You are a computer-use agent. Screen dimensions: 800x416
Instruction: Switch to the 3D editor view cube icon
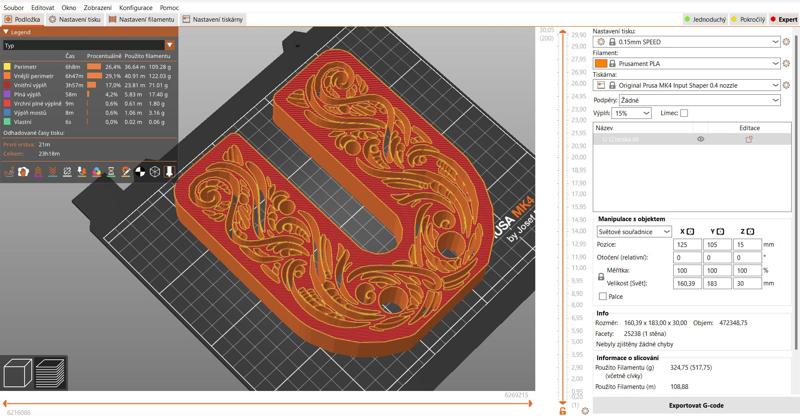pos(18,375)
